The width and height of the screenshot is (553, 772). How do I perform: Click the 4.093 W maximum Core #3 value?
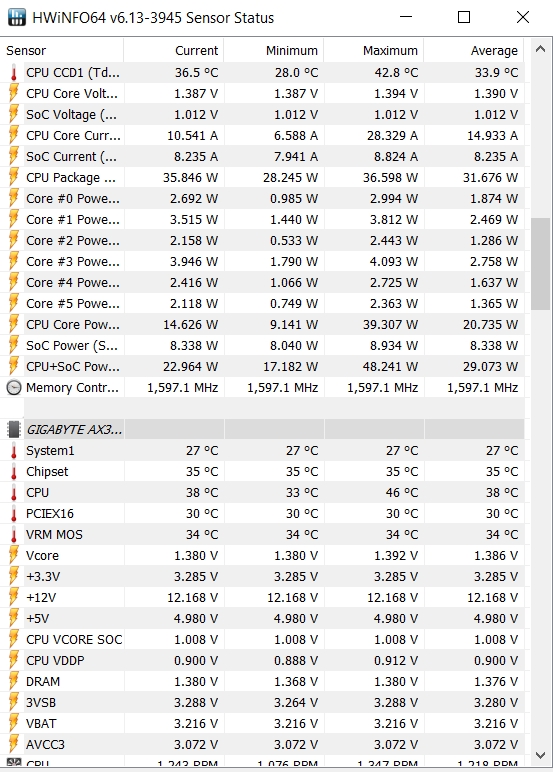(394, 262)
